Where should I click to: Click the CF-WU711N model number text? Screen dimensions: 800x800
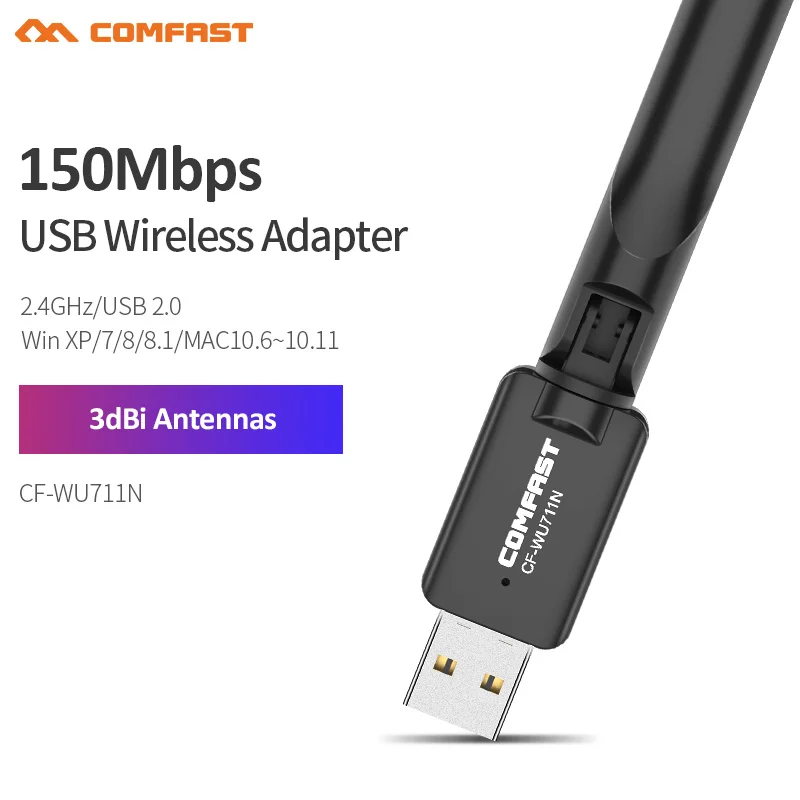click(81, 493)
